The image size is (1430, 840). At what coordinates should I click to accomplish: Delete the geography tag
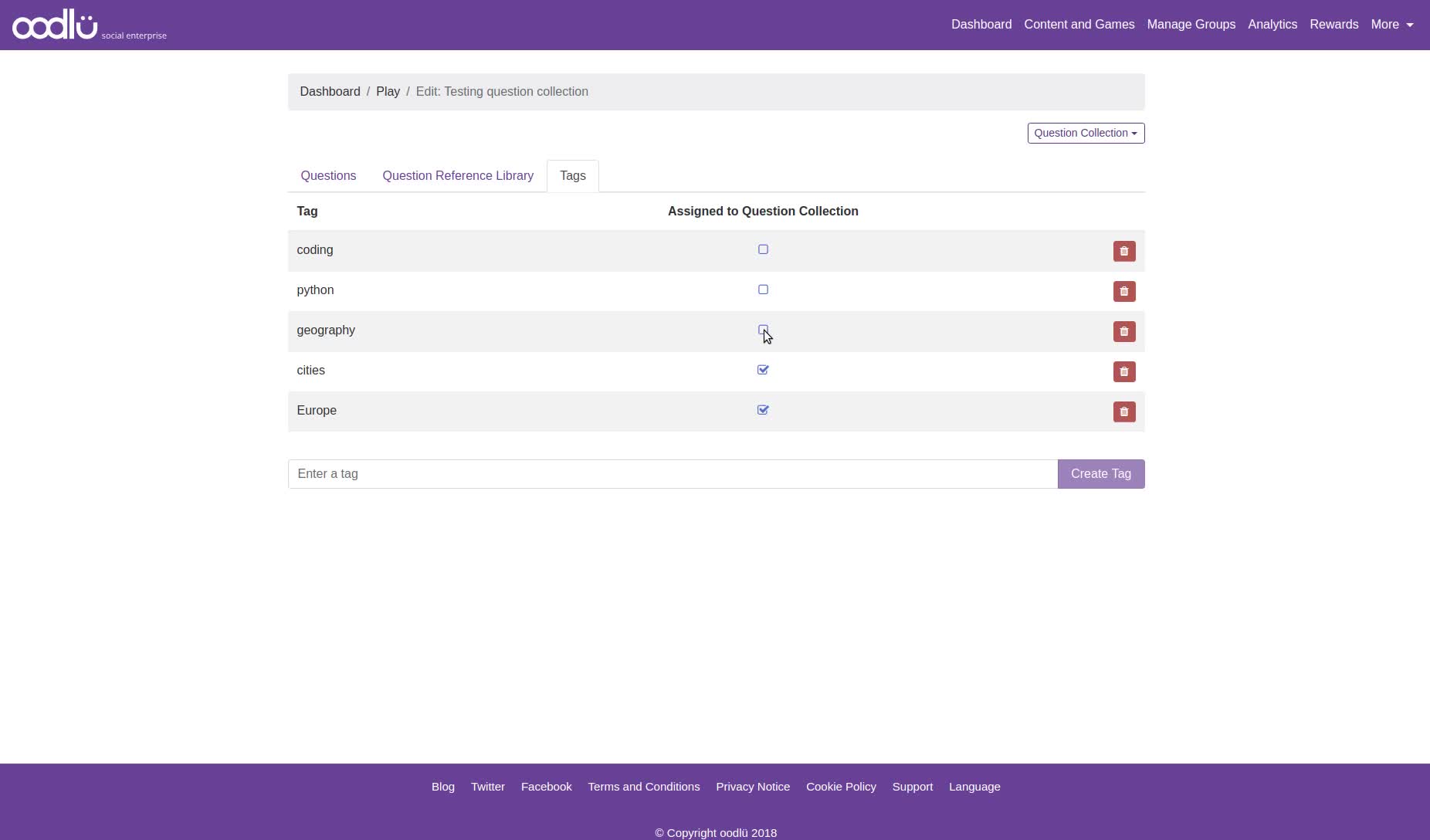point(1123,331)
